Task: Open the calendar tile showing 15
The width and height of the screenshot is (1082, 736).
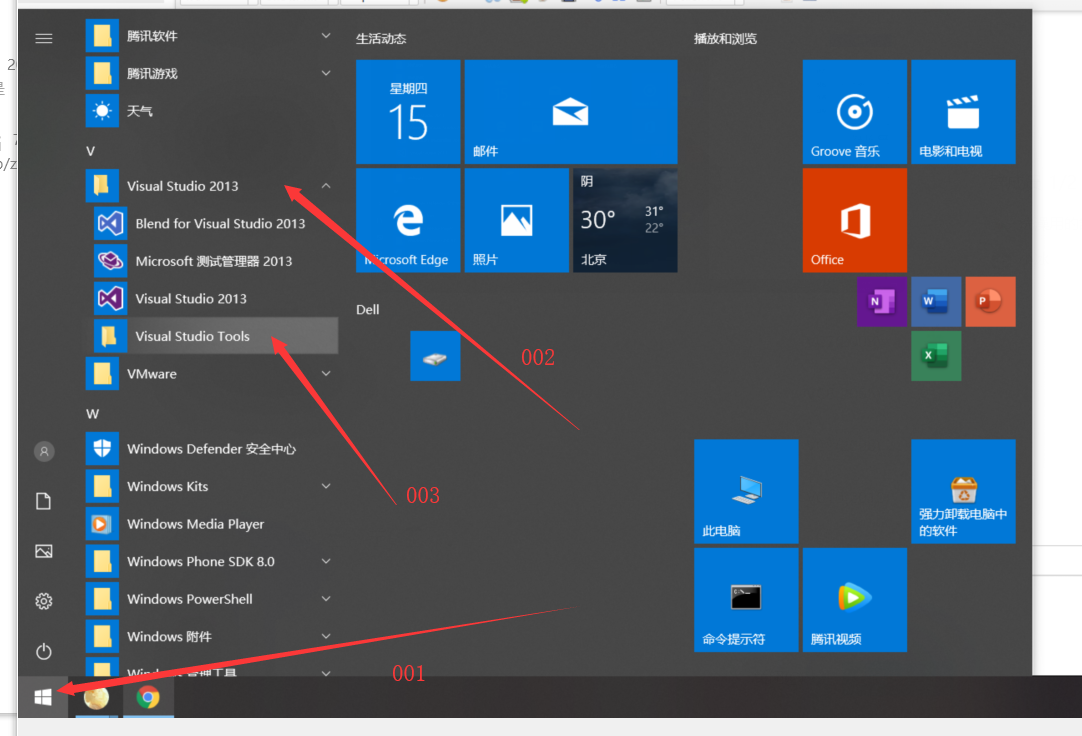Action: pyautogui.click(x=408, y=112)
